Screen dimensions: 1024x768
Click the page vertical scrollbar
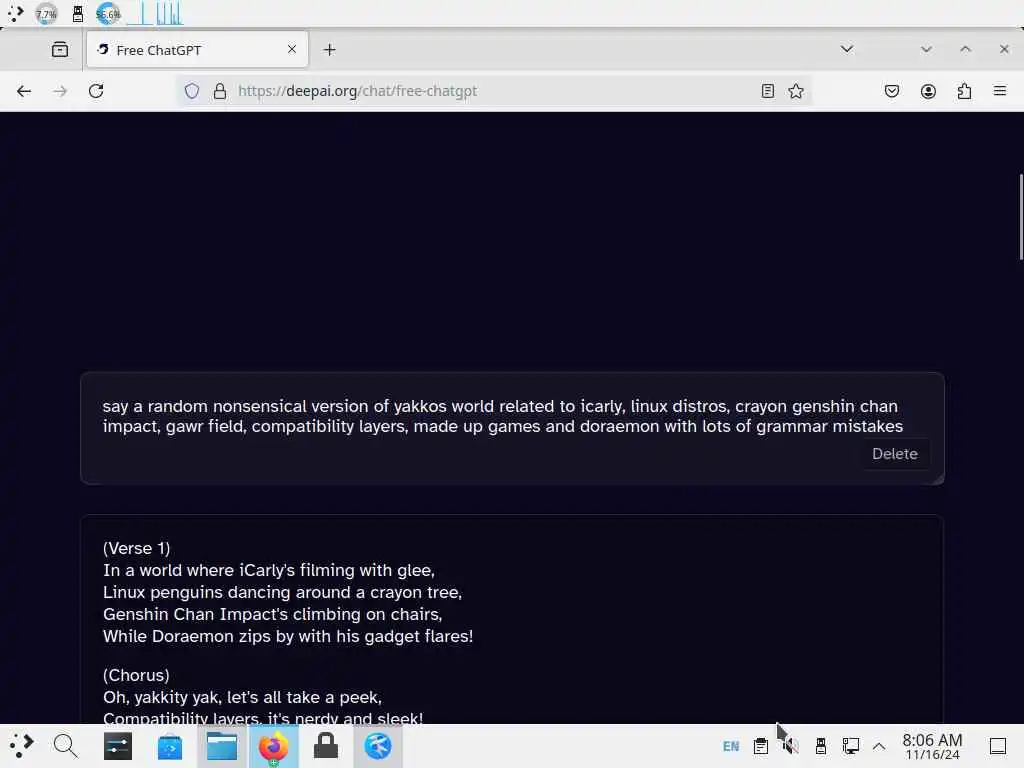(x=1021, y=217)
